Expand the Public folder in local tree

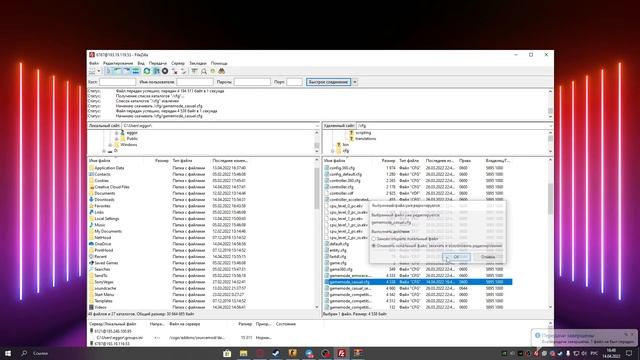click(x=116, y=139)
